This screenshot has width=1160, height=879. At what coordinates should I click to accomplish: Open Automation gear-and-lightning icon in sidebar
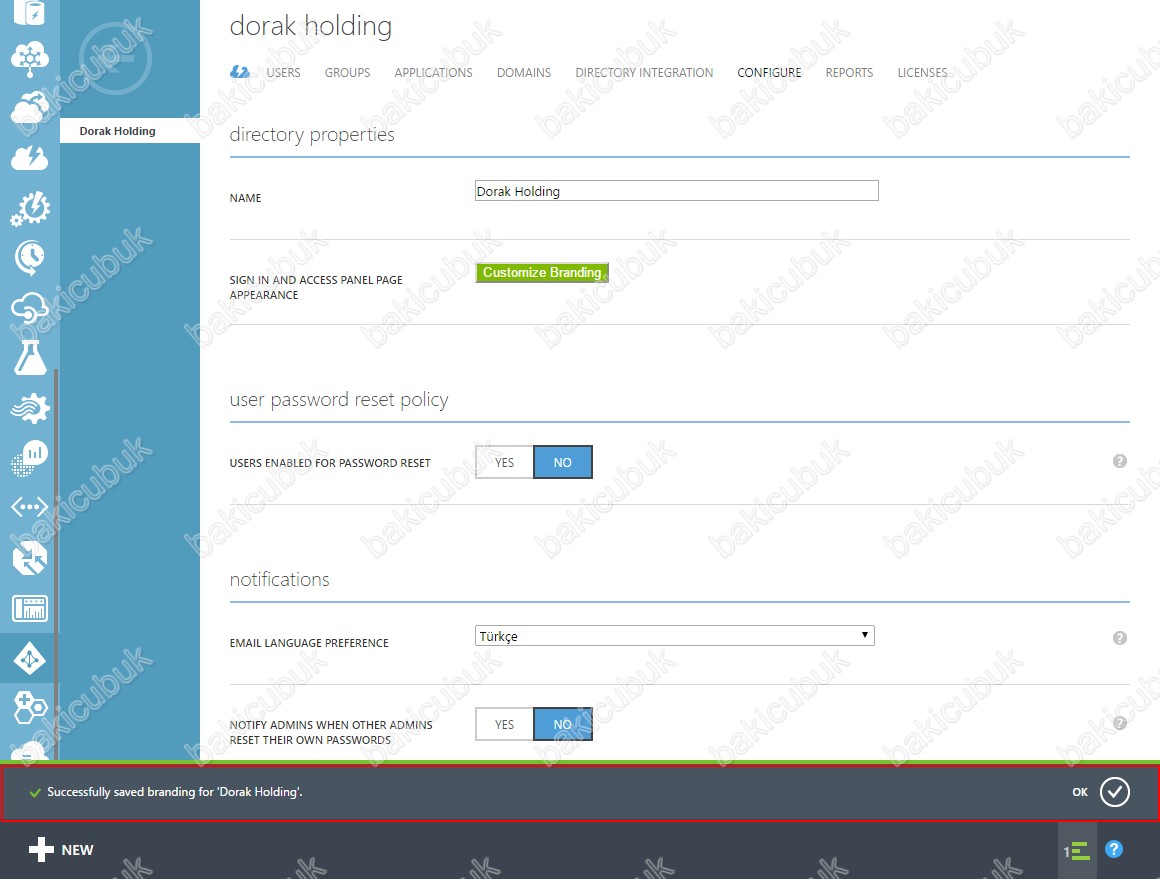[30, 208]
